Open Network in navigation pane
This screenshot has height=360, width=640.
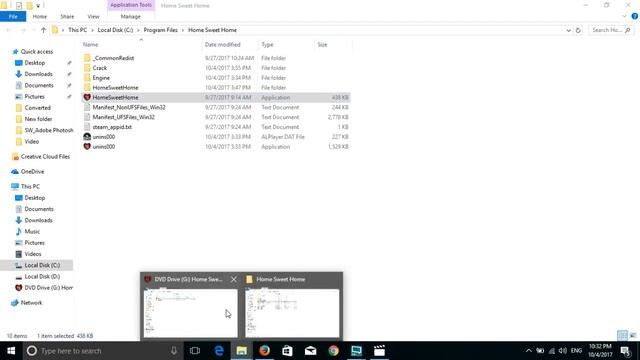[x=31, y=302]
